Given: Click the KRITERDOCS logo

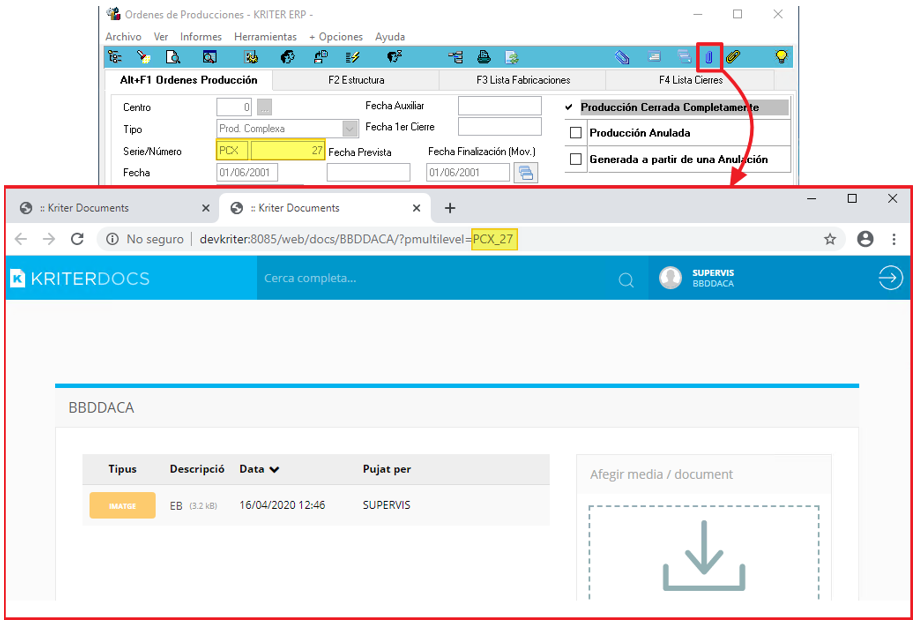Looking at the screenshot, I should 80,279.
